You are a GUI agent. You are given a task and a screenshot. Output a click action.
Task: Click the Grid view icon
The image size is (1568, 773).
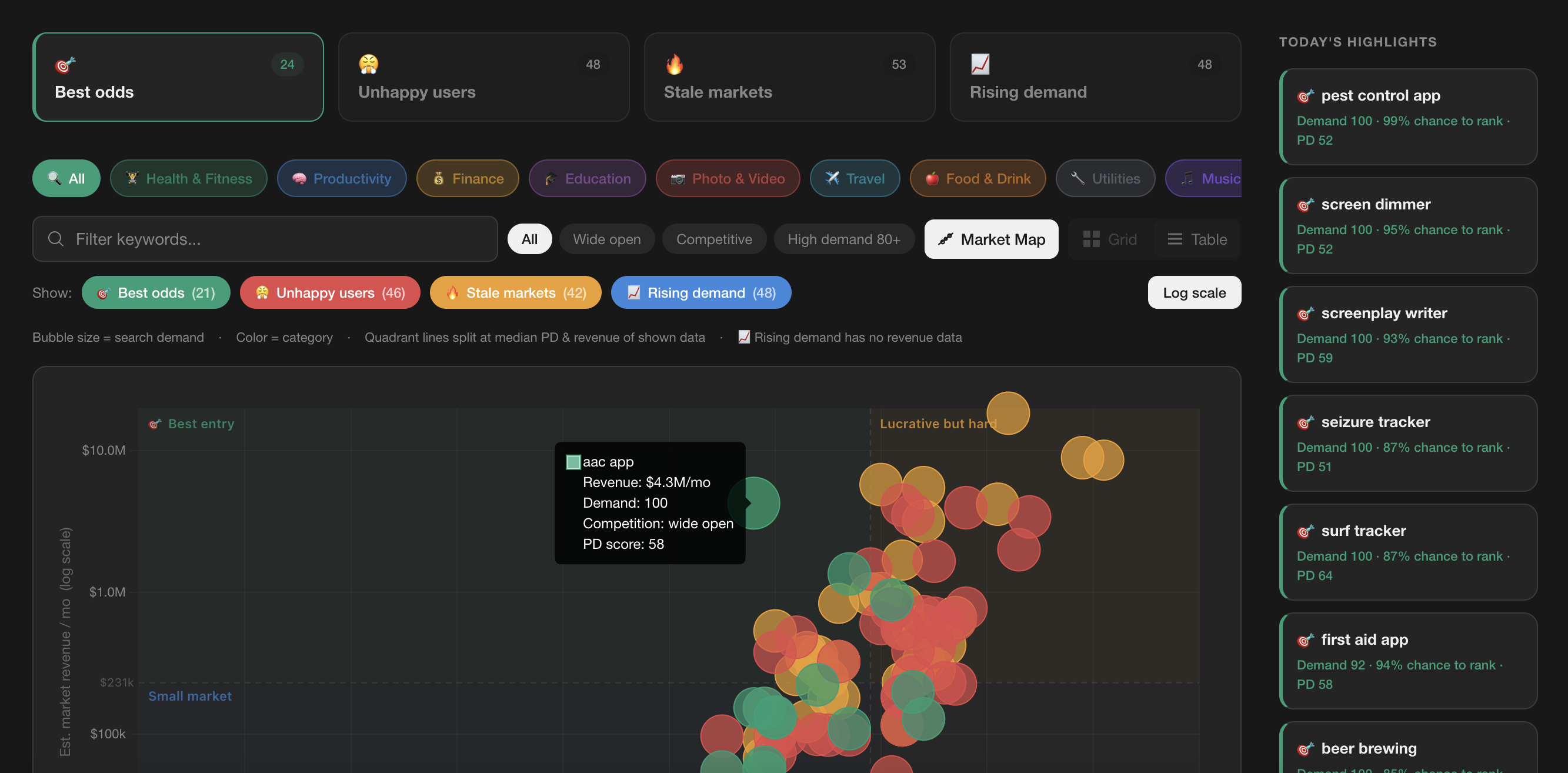(x=1091, y=239)
